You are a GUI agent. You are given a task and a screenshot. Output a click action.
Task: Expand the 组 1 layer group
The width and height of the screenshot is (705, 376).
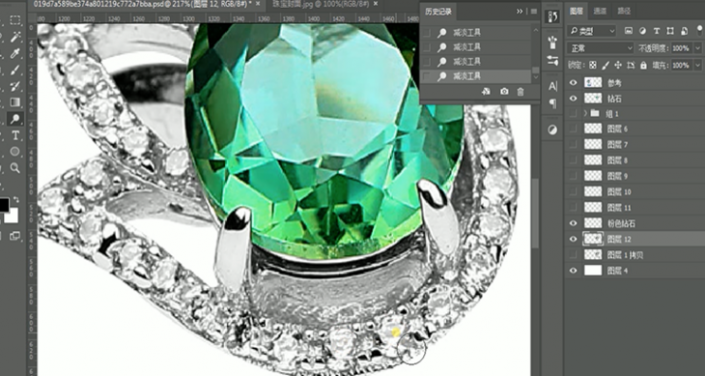click(585, 113)
